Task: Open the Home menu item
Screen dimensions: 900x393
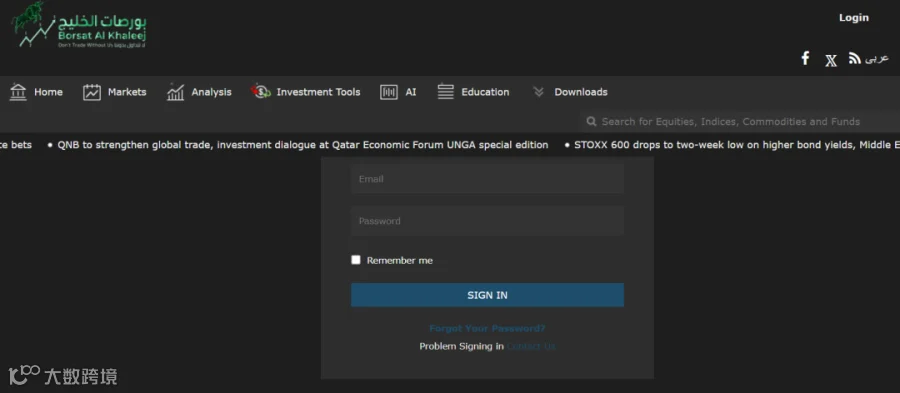Action: (x=48, y=92)
